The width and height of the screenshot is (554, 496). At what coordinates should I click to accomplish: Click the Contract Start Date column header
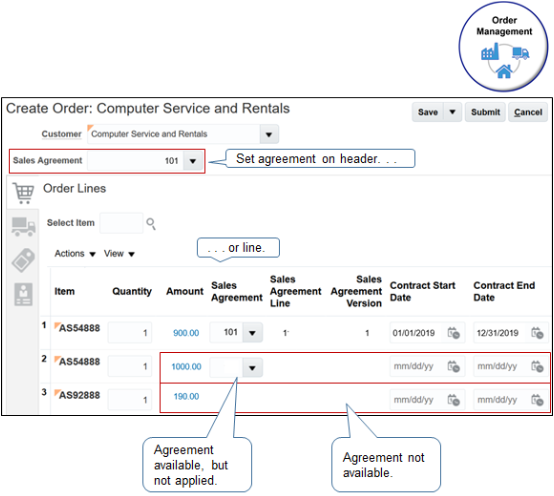click(422, 291)
